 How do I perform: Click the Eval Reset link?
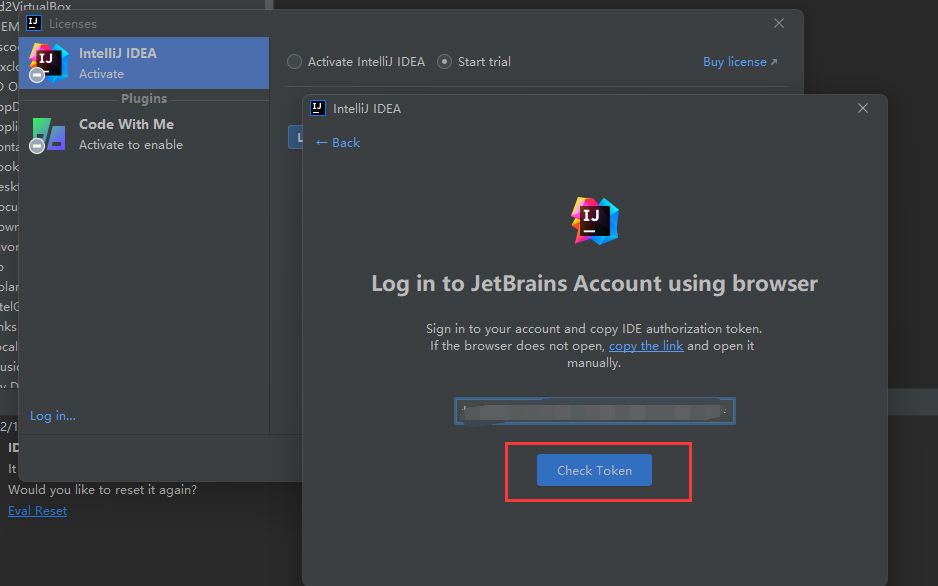point(37,511)
